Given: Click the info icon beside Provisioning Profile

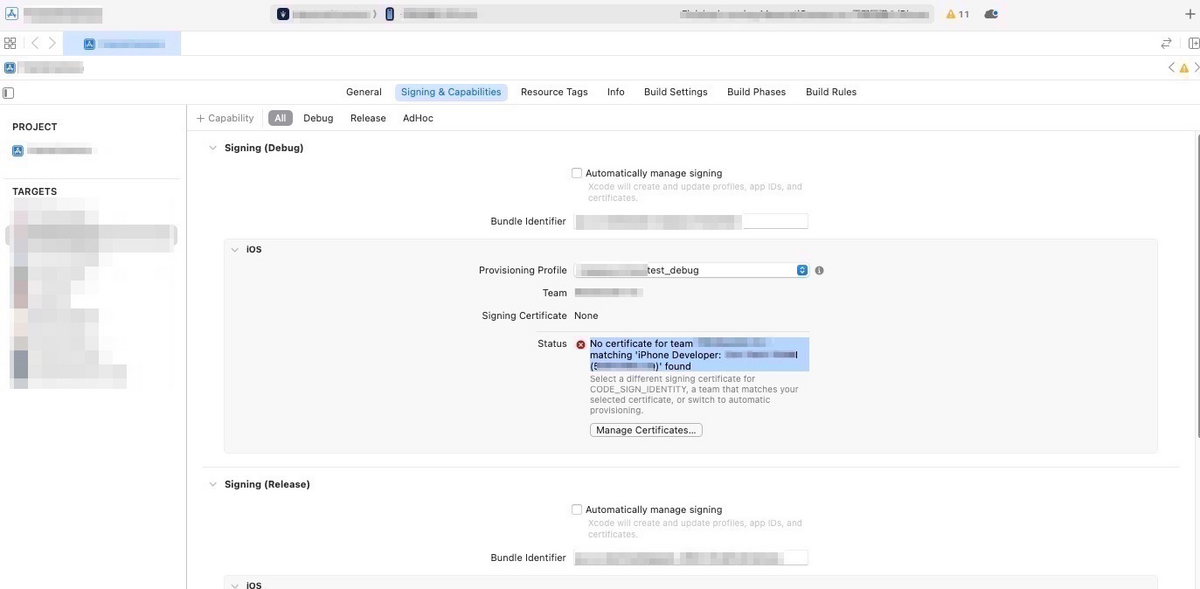Looking at the screenshot, I should pos(819,269).
